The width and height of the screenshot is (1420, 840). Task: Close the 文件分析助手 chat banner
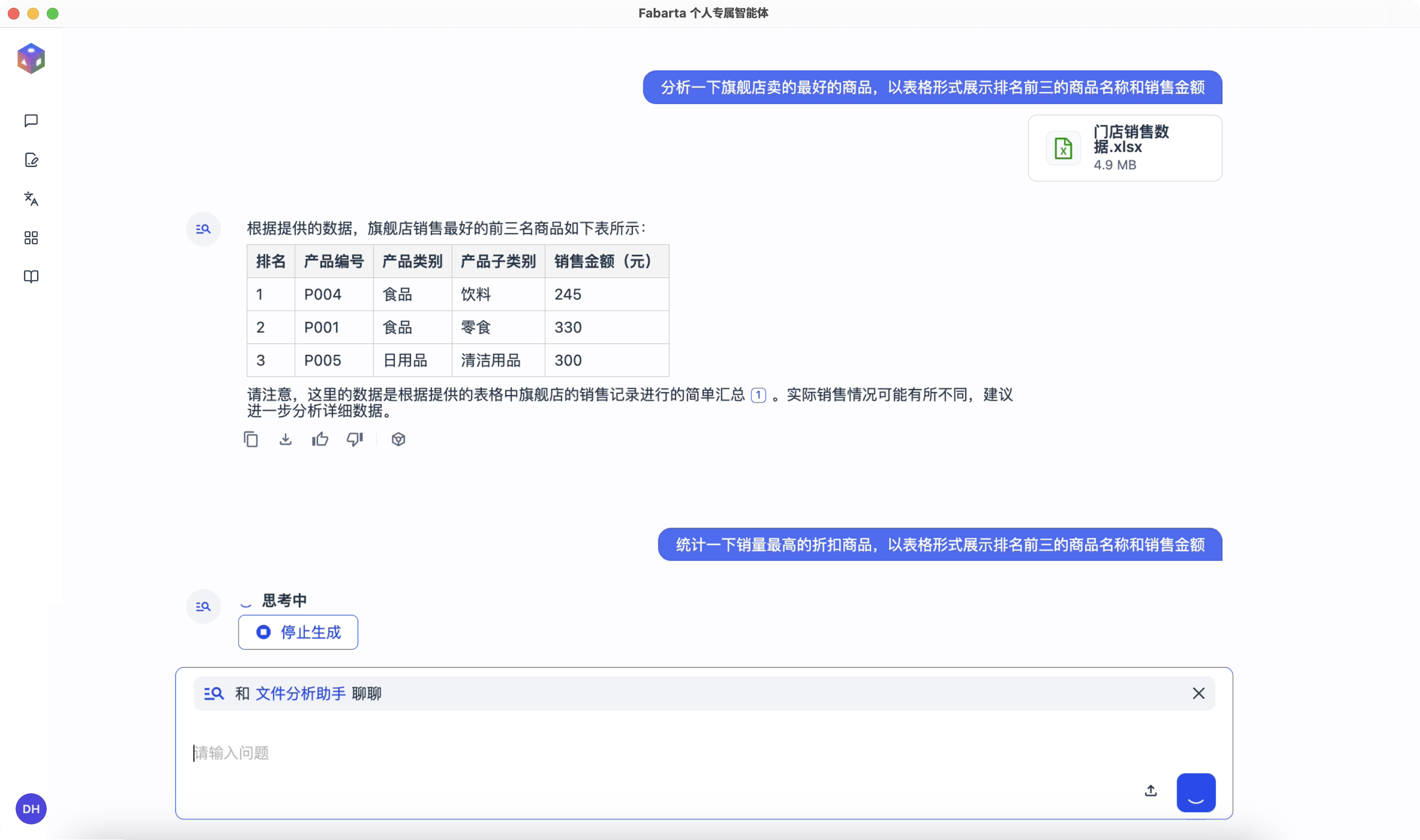coord(1198,693)
